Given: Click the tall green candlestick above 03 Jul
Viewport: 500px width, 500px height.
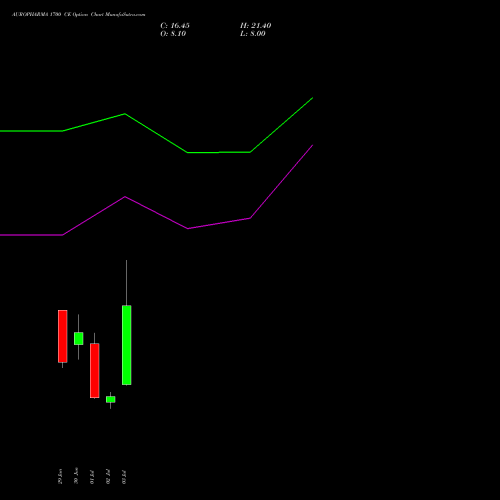Looking at the screenshot, I should [127, 345].
